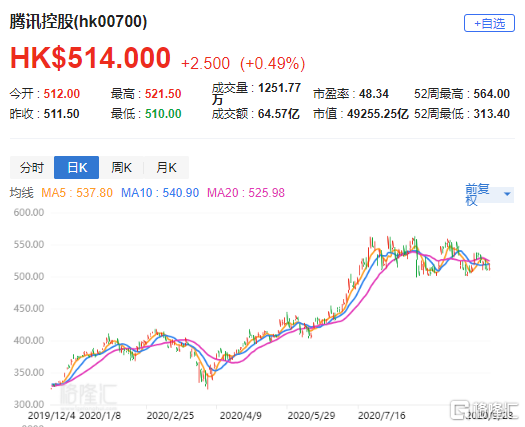
Task: Click the 昨收 value 511.50
Action: pyautogui.click(x=61, y=114)
